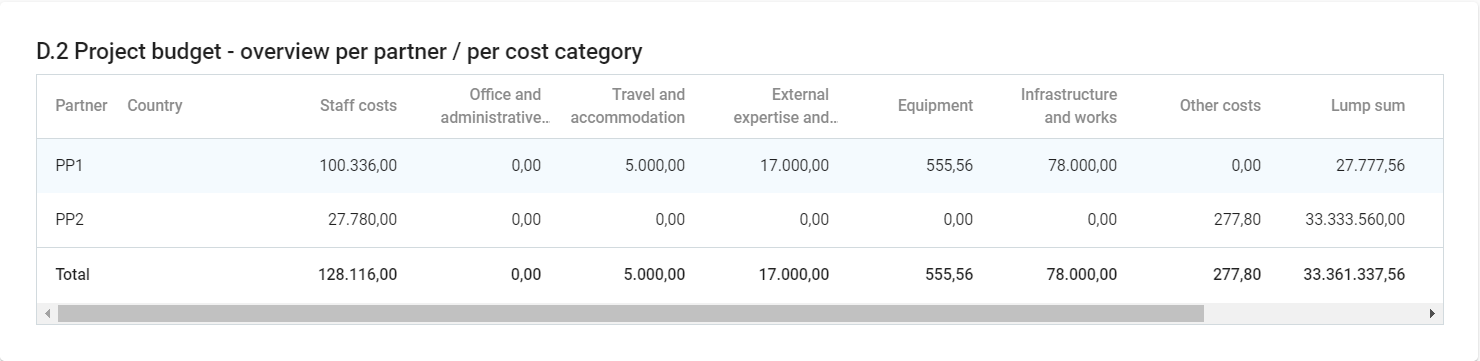
Task: Click the D.2 Project budget heading
Action: coord(339,51)
